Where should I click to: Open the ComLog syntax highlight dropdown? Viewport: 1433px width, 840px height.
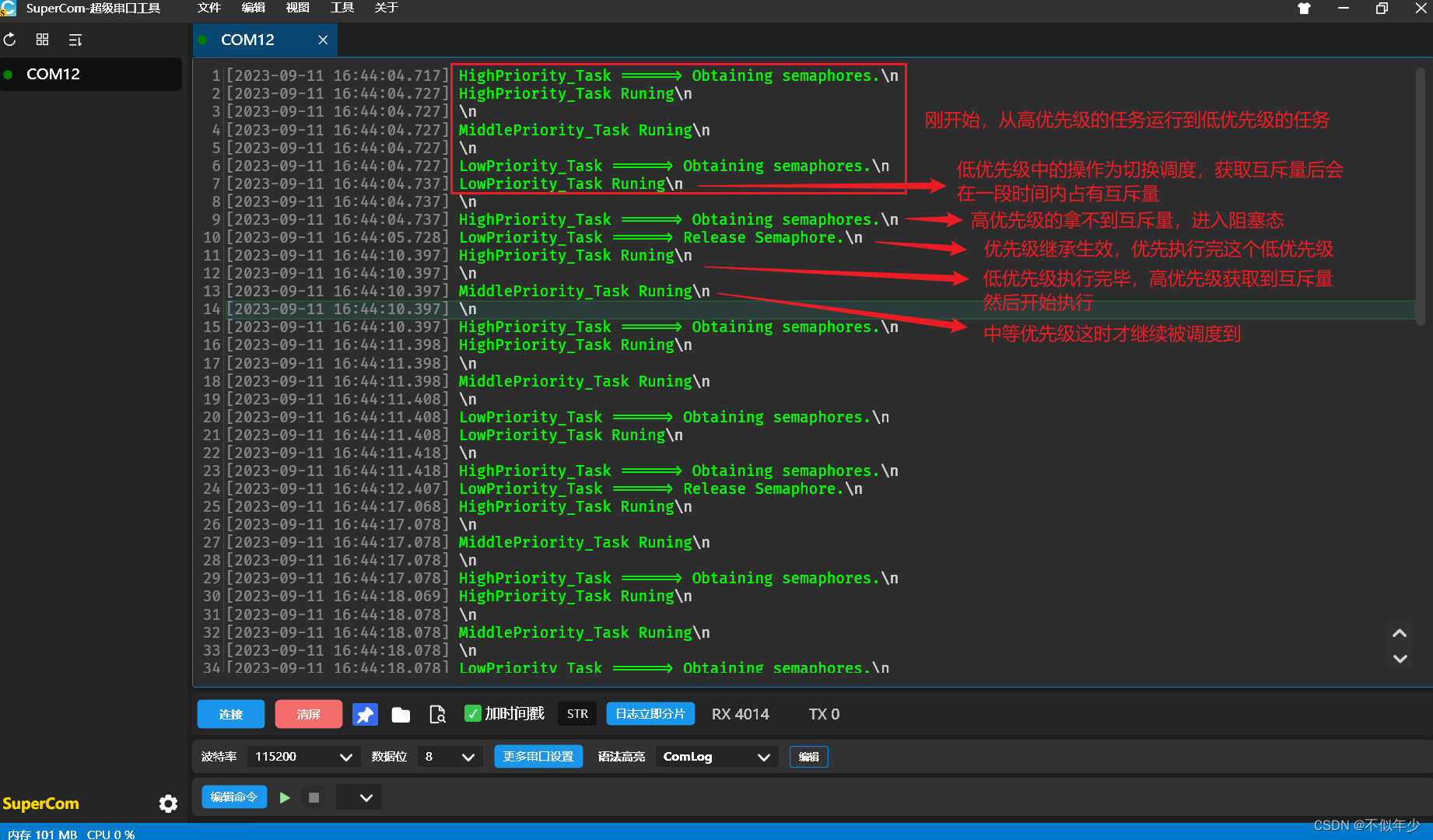[716, 757]
